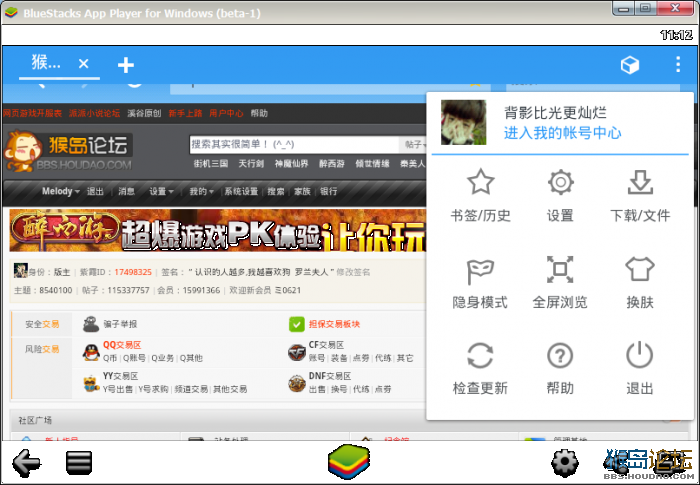
Task: Select the 猴... browser tab
Action: coord(46,63)
